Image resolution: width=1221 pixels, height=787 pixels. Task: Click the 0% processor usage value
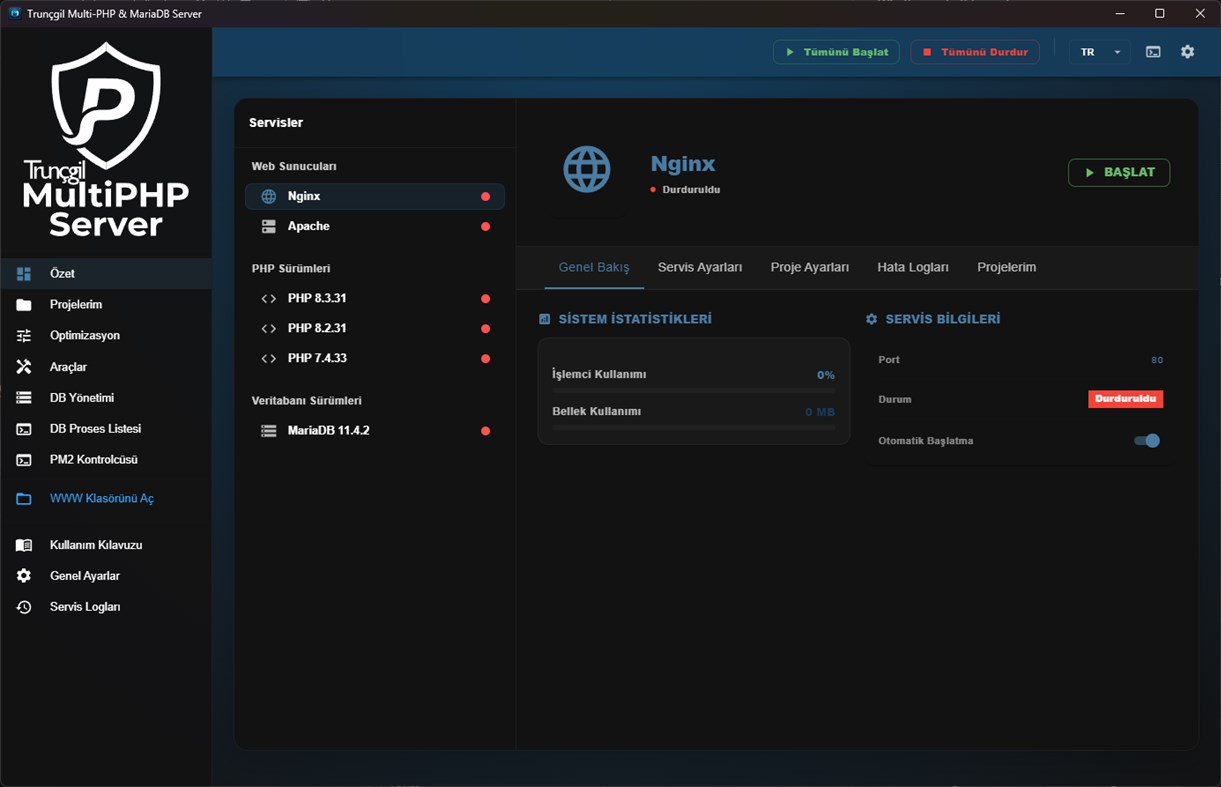(x=826, y=375)
